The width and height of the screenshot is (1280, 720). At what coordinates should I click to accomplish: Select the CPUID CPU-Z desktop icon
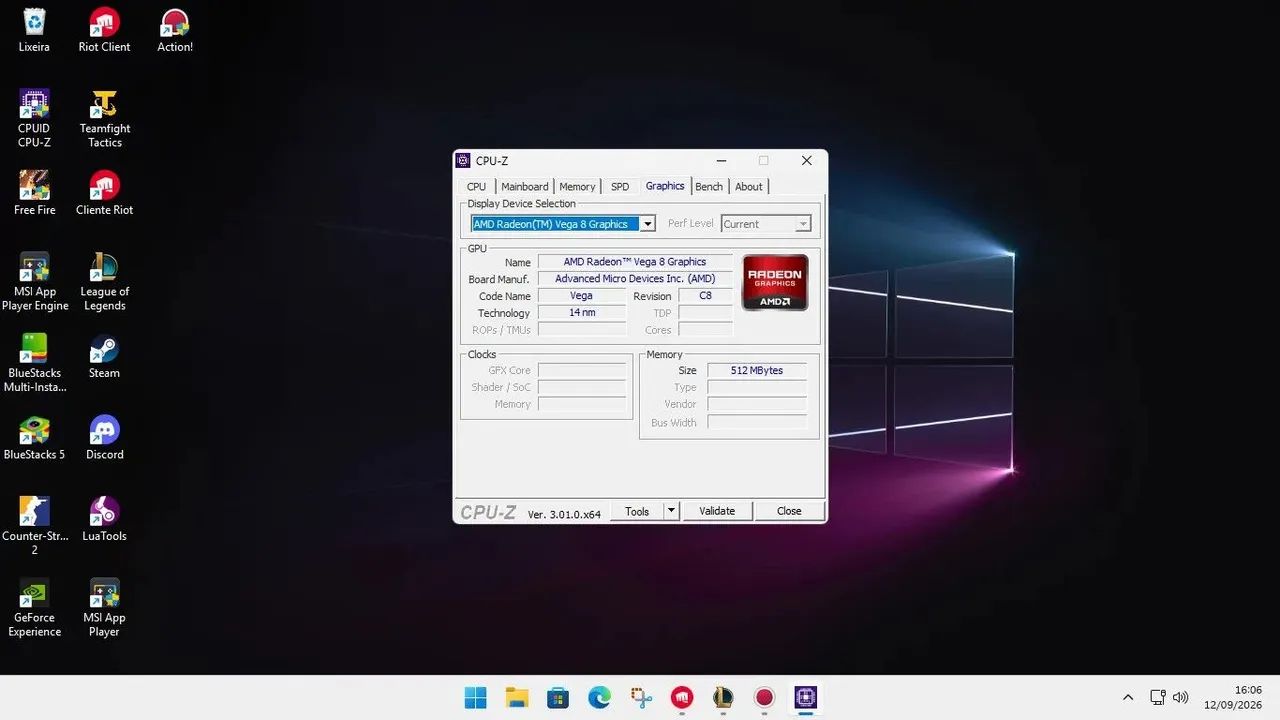coord(34,118)
